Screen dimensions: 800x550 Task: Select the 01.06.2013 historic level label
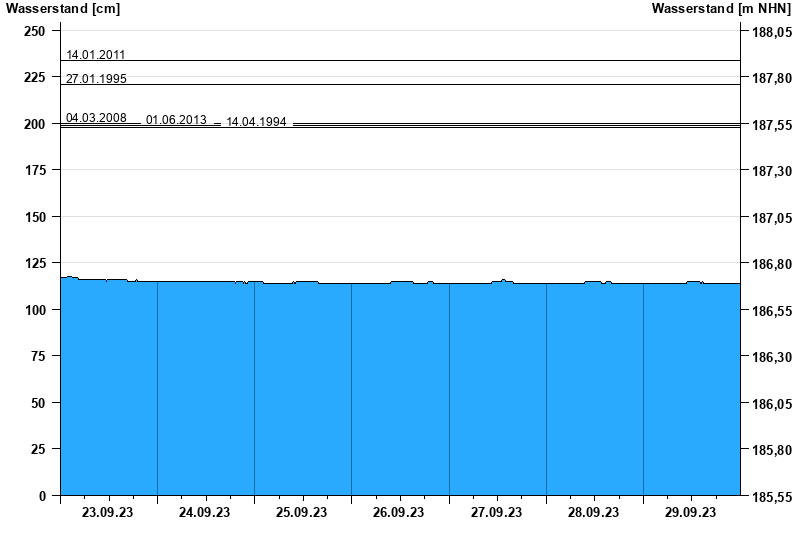coord(176,120)
